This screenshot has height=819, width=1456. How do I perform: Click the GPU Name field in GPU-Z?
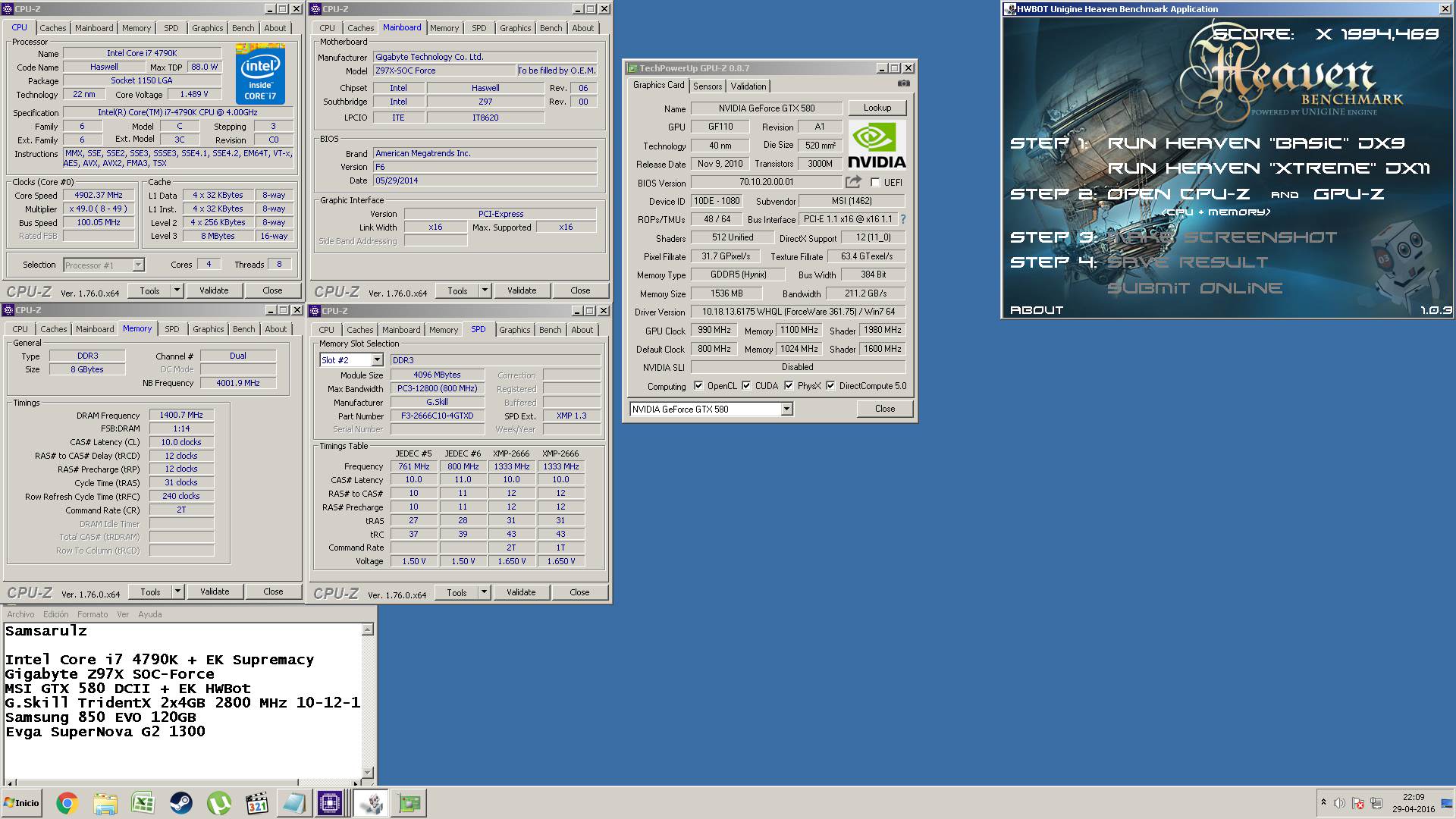767,108
